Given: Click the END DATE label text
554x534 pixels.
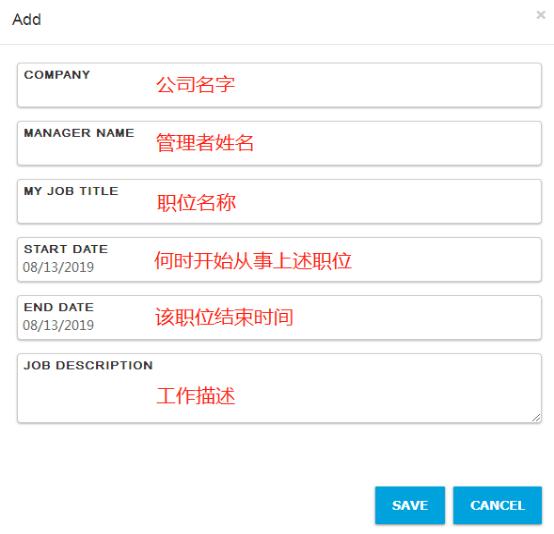Looking at the screenshot, I should 59,307.
